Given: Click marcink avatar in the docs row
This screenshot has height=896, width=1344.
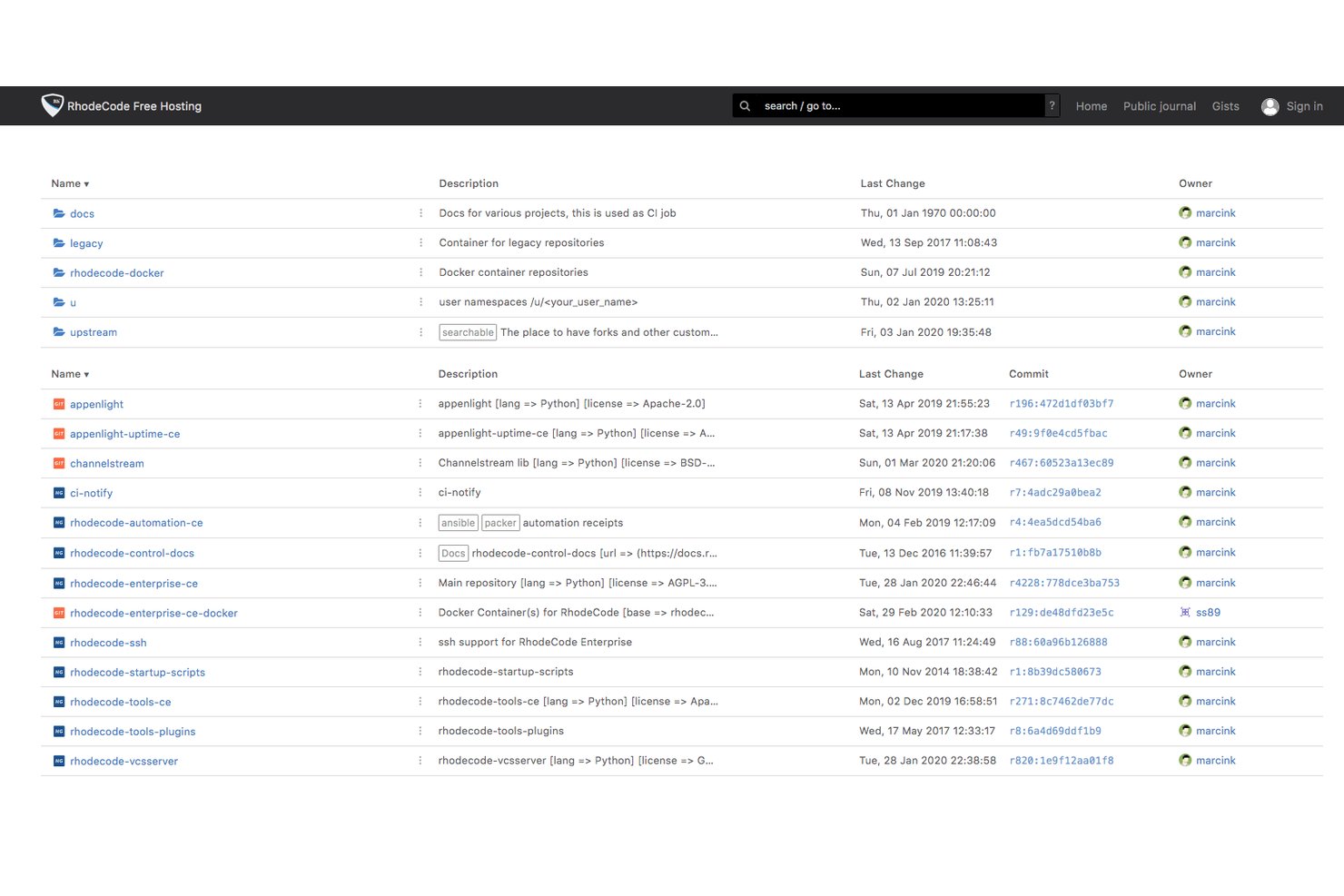Looking at the screenshot, I should click(1185, 213).
